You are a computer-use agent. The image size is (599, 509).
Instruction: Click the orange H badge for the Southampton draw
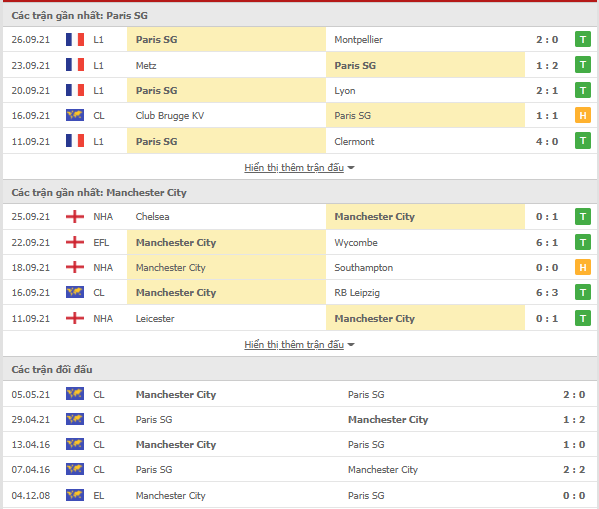[x=583, y=267]
